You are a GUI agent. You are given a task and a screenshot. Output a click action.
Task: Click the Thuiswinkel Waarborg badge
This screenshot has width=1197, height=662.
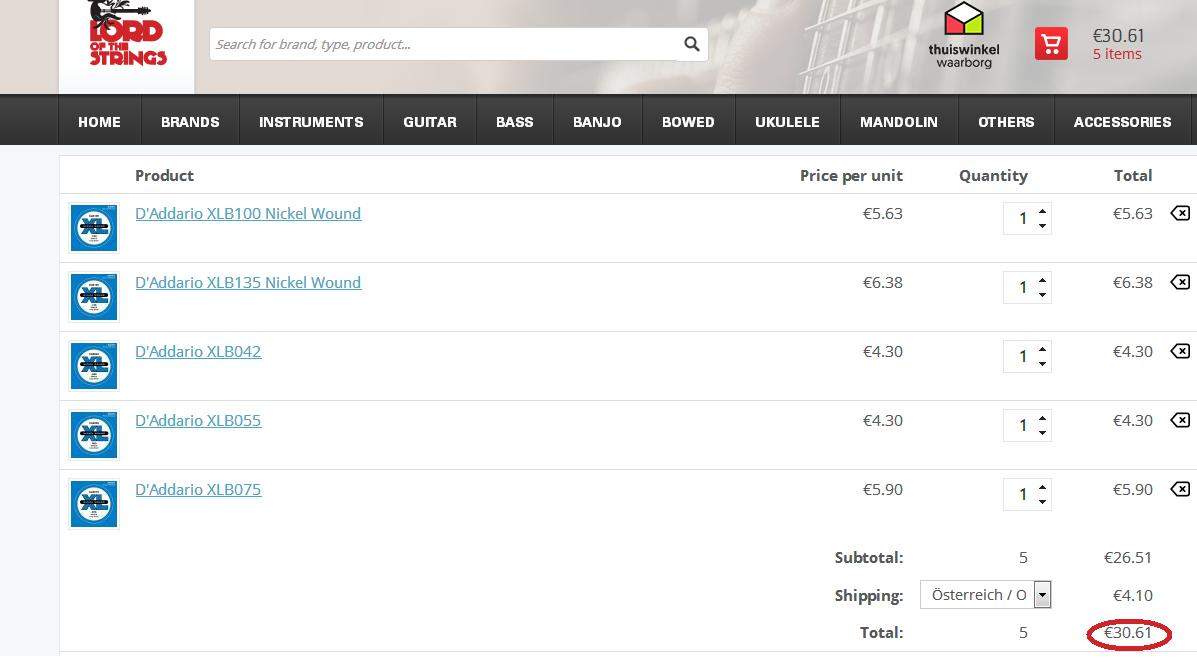pos(963,36)
